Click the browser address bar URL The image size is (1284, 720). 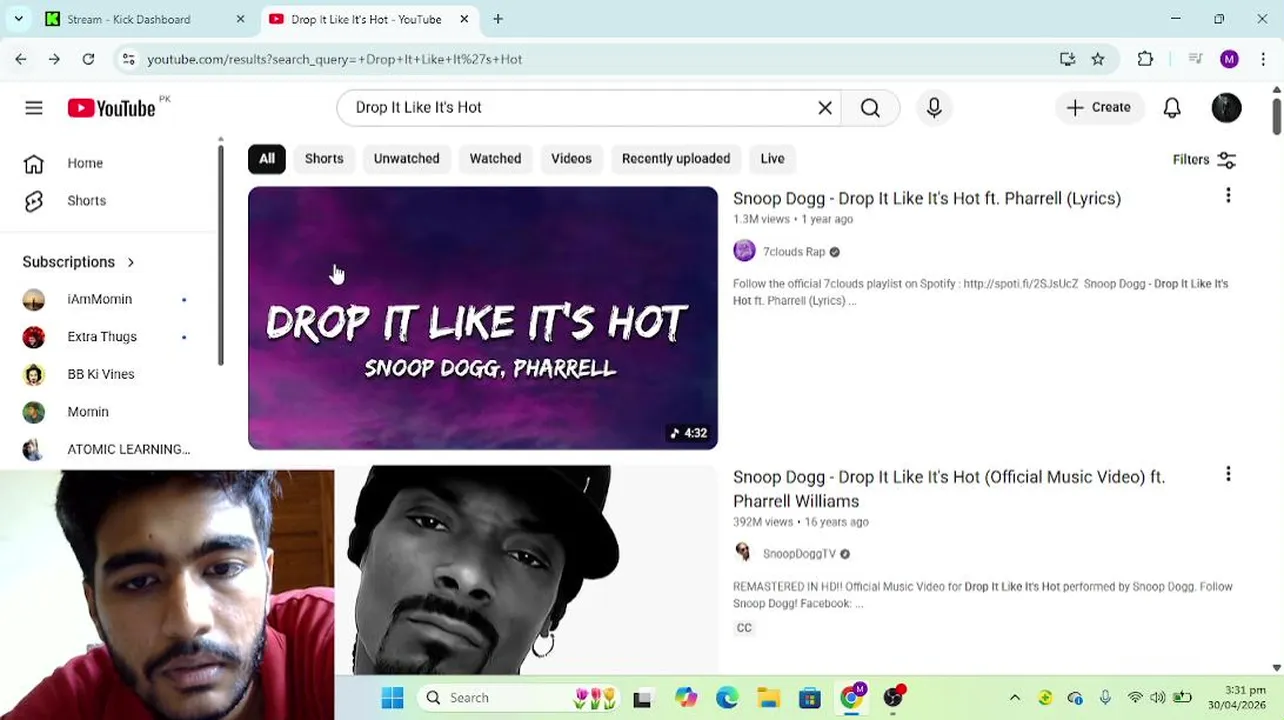[x=335, y=59]
